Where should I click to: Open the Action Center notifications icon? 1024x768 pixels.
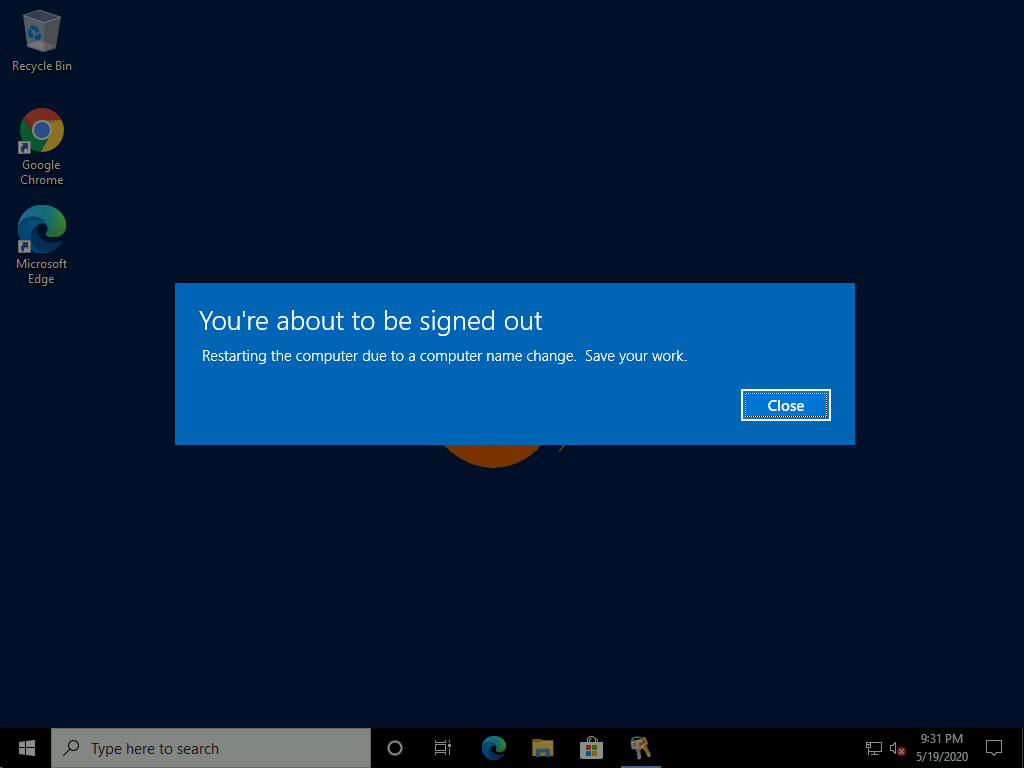pos(994,748)
